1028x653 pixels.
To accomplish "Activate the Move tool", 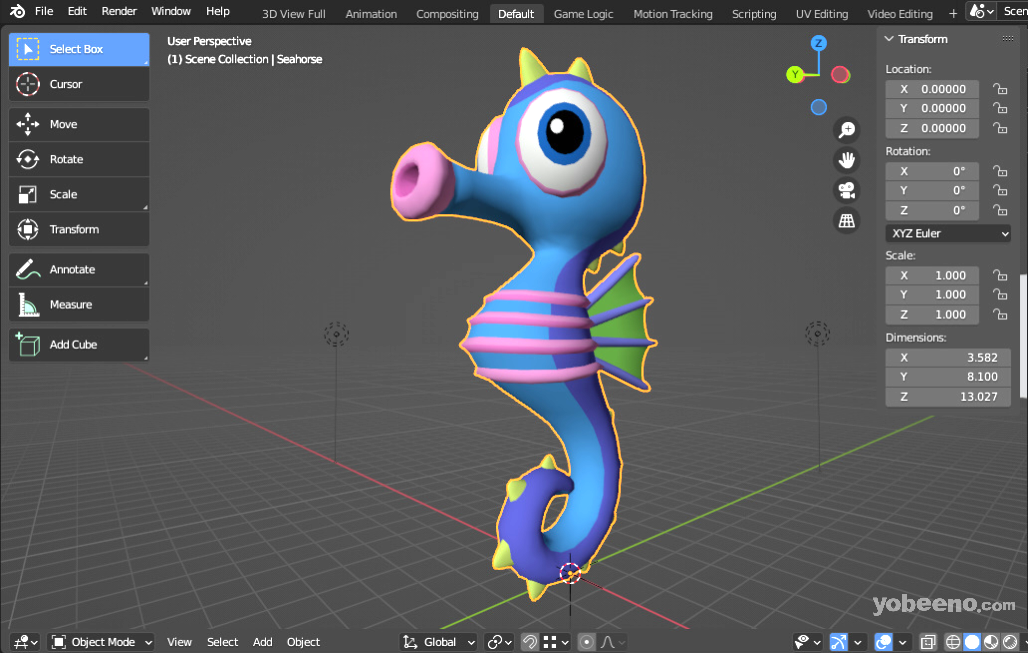I will tap(79, 124).
